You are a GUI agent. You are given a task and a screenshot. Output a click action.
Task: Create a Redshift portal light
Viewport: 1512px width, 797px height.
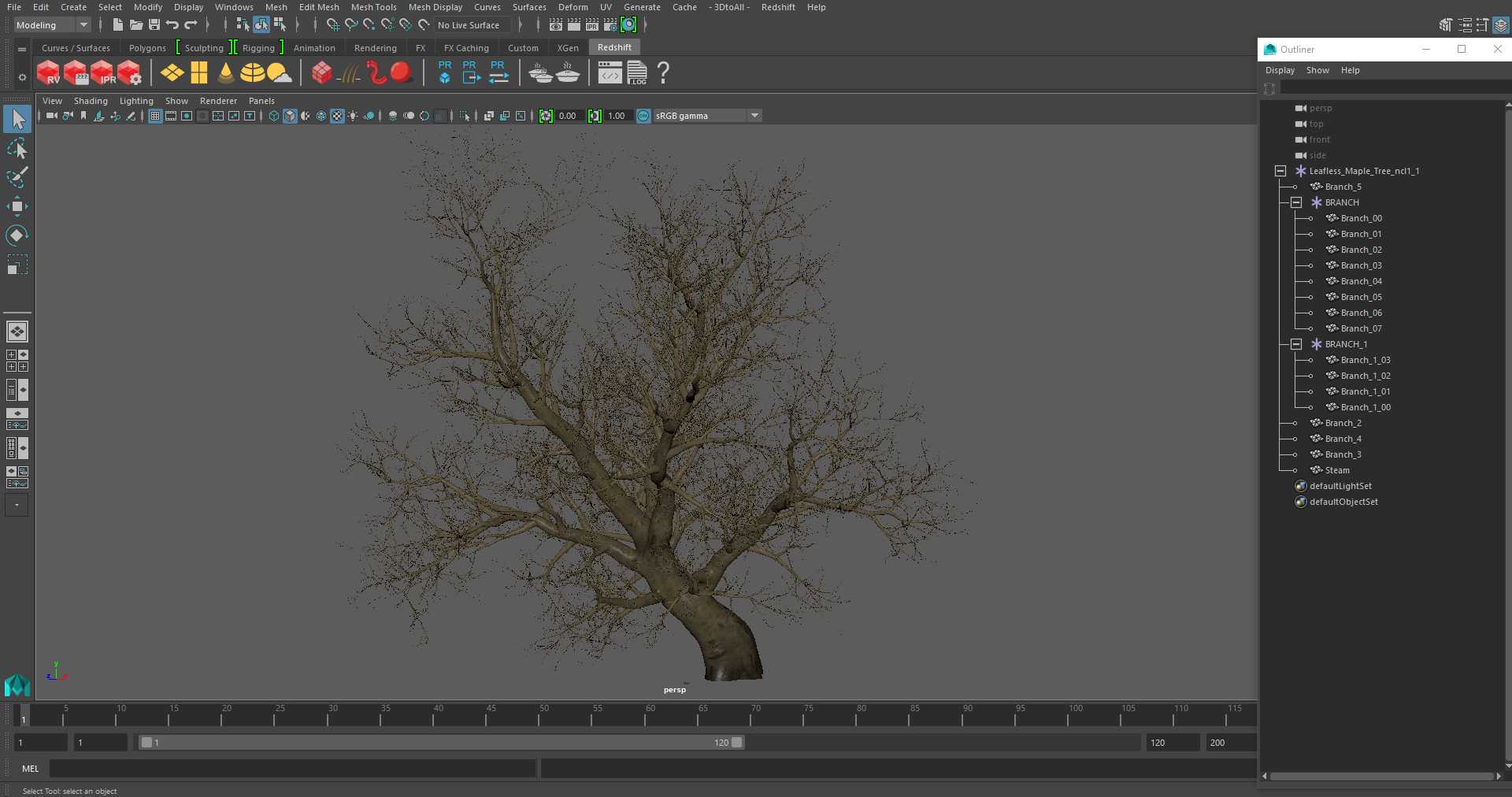(199, 73)
